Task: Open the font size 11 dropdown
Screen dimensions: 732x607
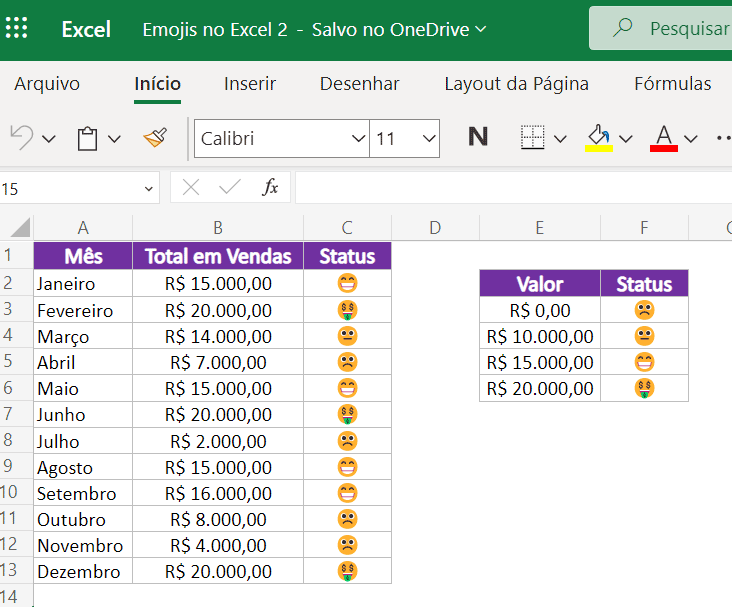Action: point(429,139)
